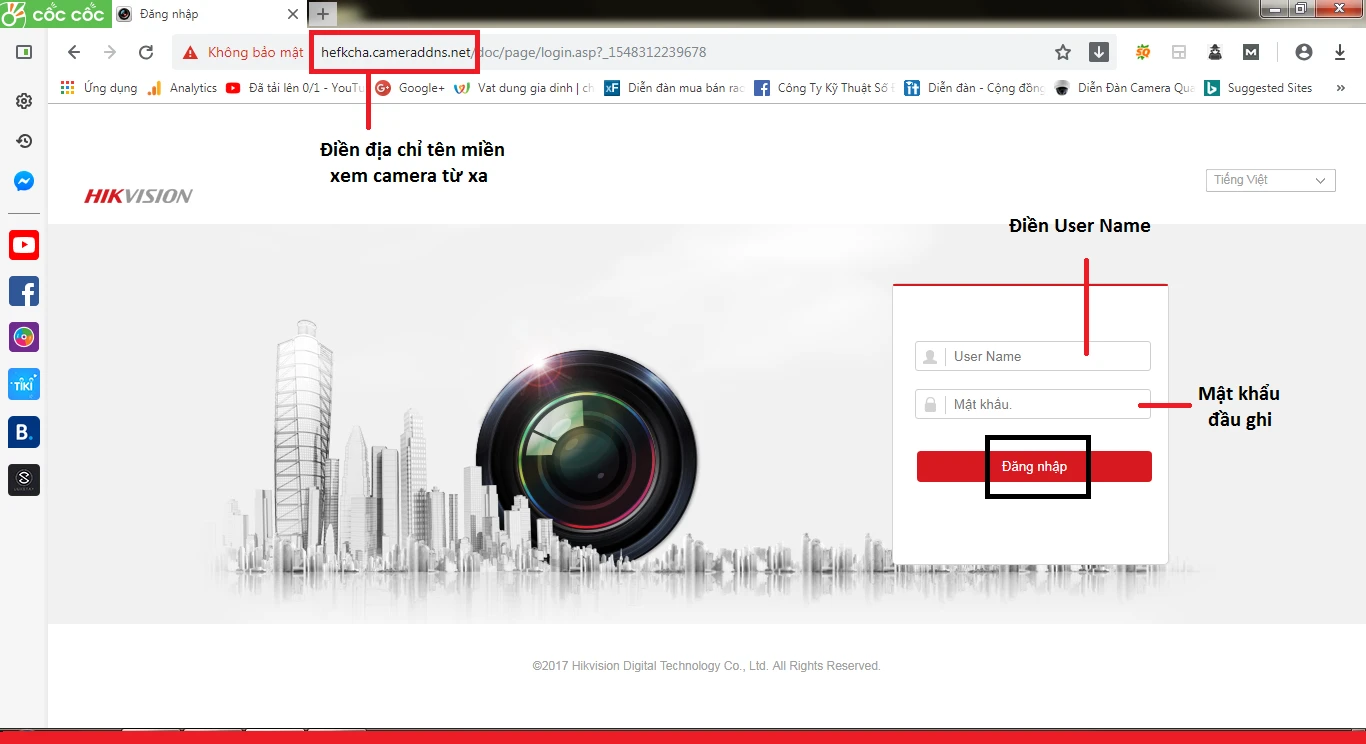Click the red Đăng nhập login button
Screen dimensions: 1366x744
1034,467
